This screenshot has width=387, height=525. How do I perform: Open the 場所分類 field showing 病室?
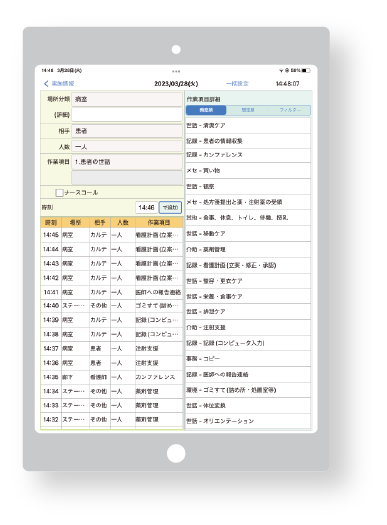click(x=127, y=99)
